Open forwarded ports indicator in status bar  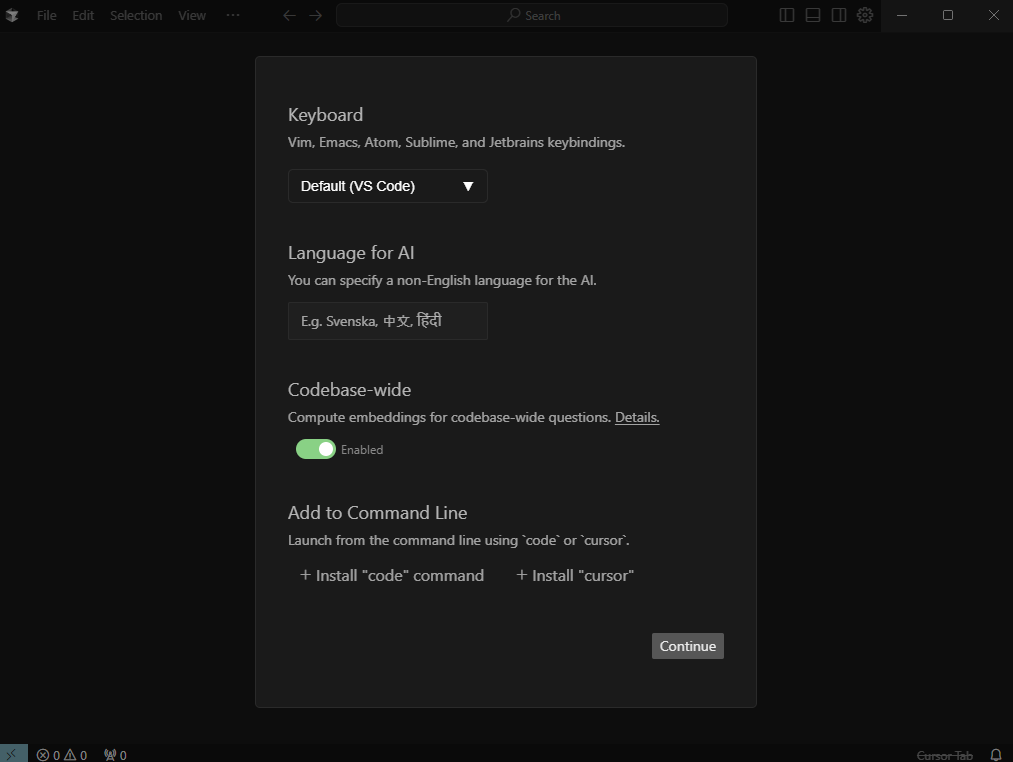click(x=115, y=754)
